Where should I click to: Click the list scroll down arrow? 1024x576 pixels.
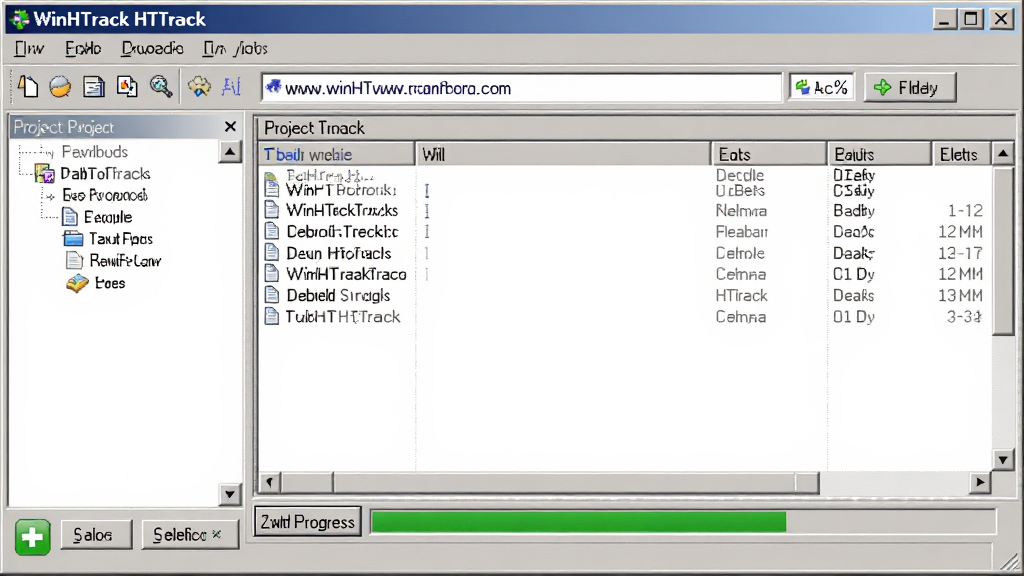(1003, 460)
